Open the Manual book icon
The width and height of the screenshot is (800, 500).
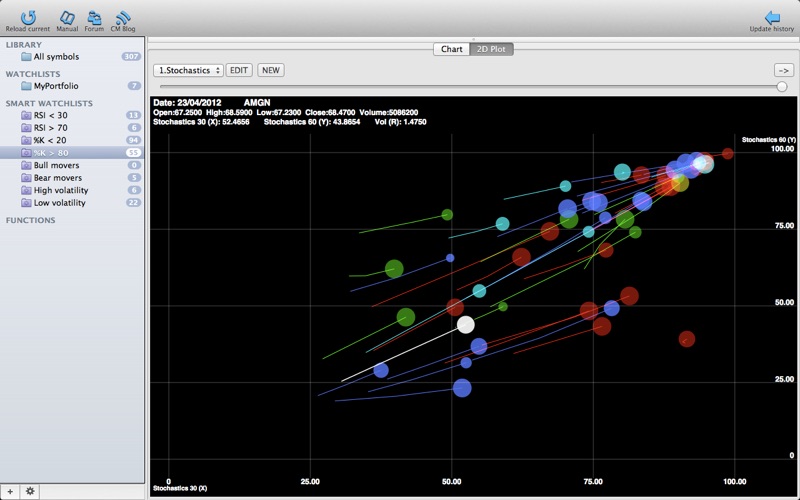pyautogui.click(x=67, y=18)
